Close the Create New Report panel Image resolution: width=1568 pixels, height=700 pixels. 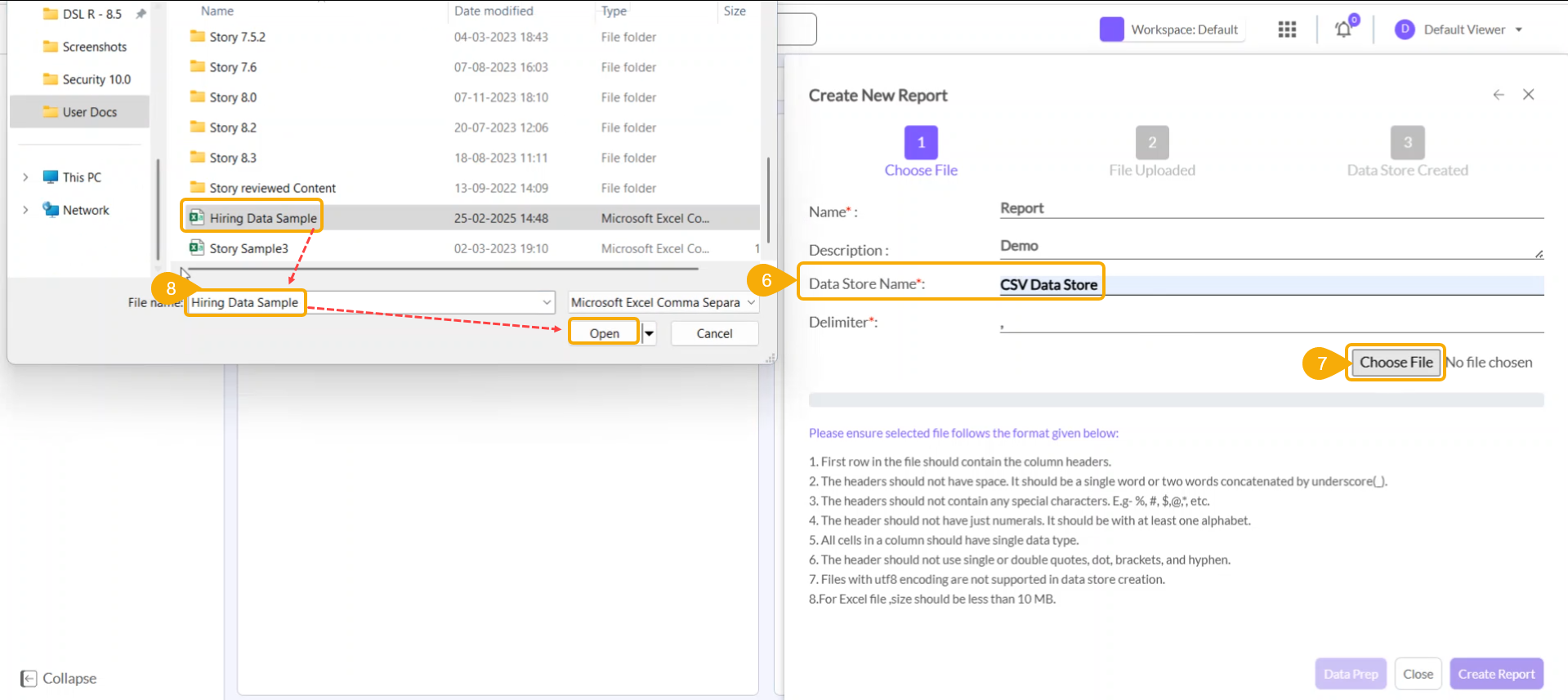click(x=1528, y=95)
